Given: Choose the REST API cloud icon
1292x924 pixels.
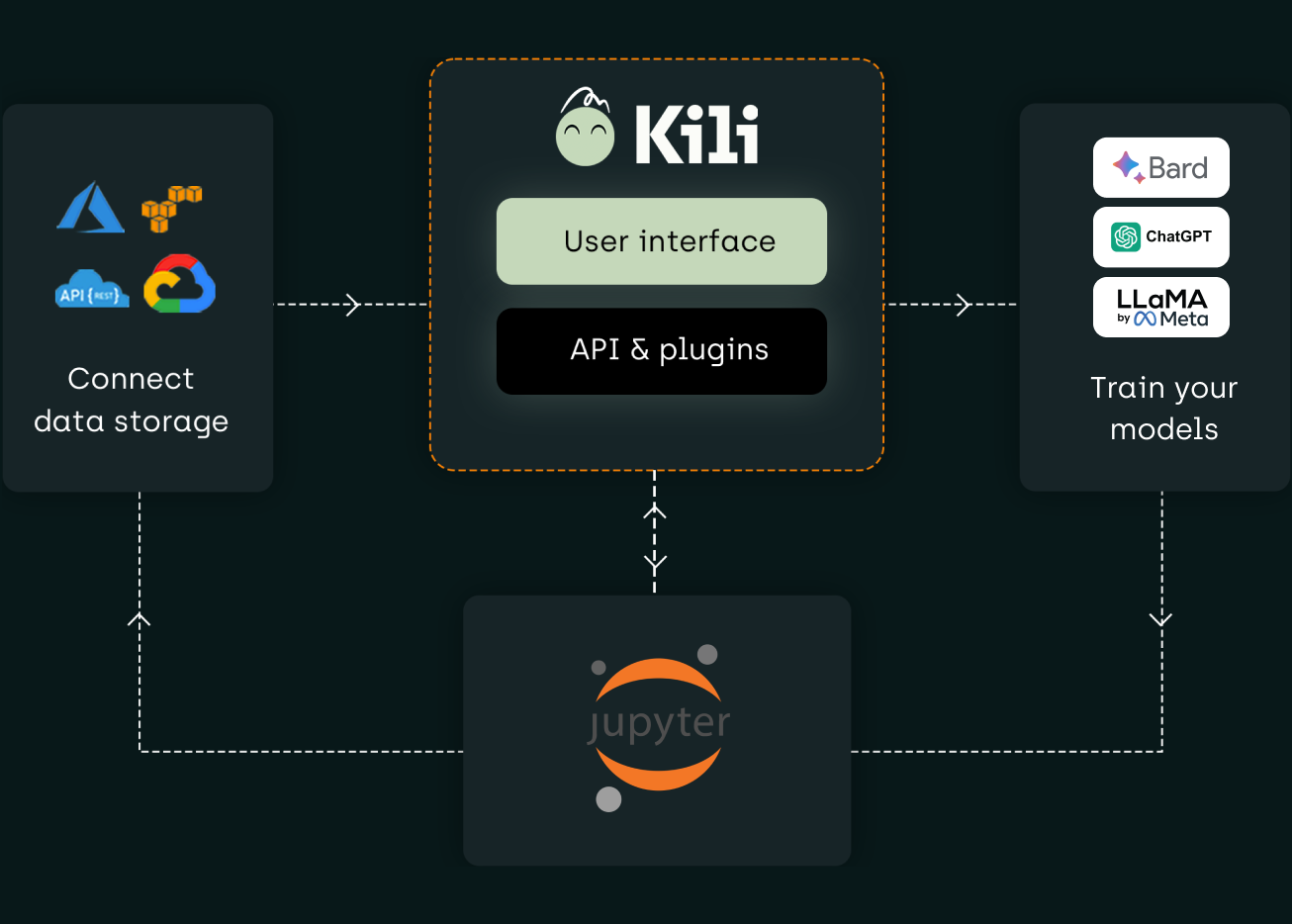Looking at the screenshot, I should pyautogui.click(x=92, y=290).
